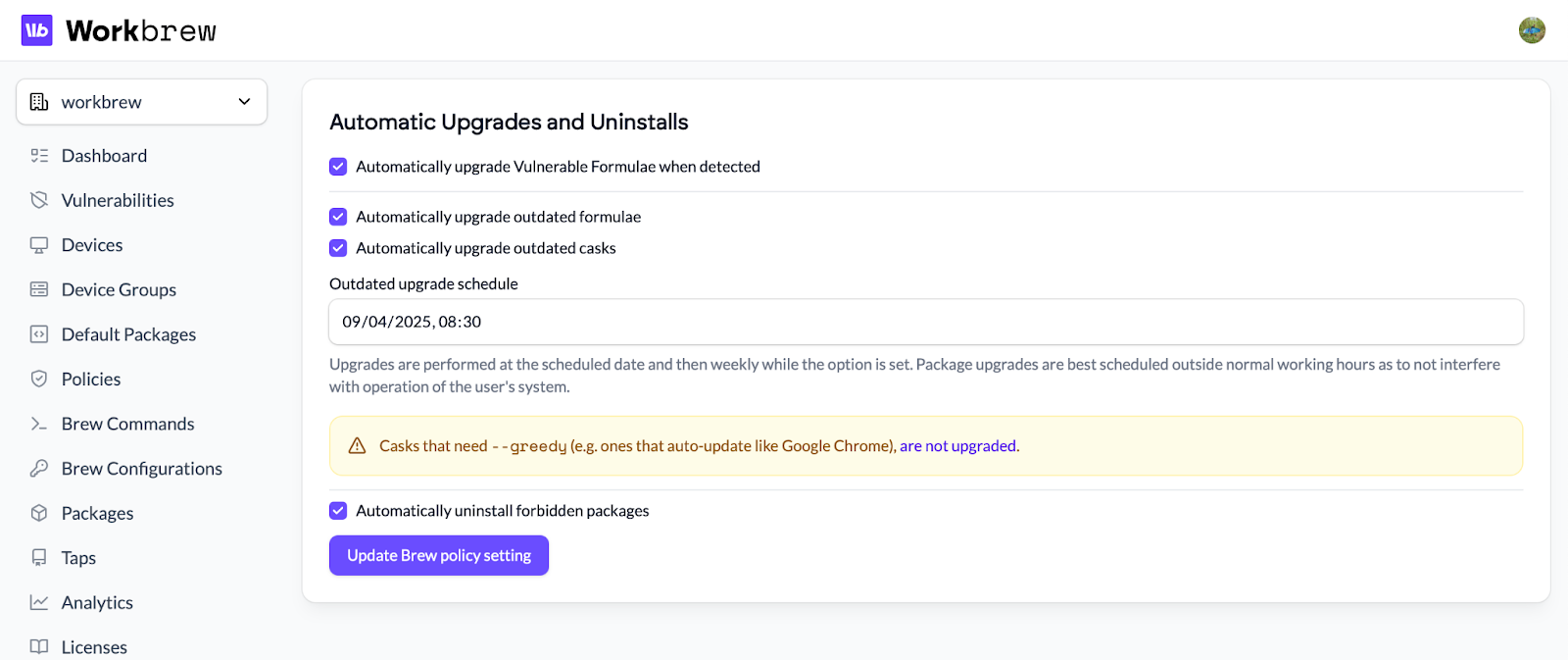The image size is (1568, 660).
Task: Click the Devices monitor icon
Action: 39,245
